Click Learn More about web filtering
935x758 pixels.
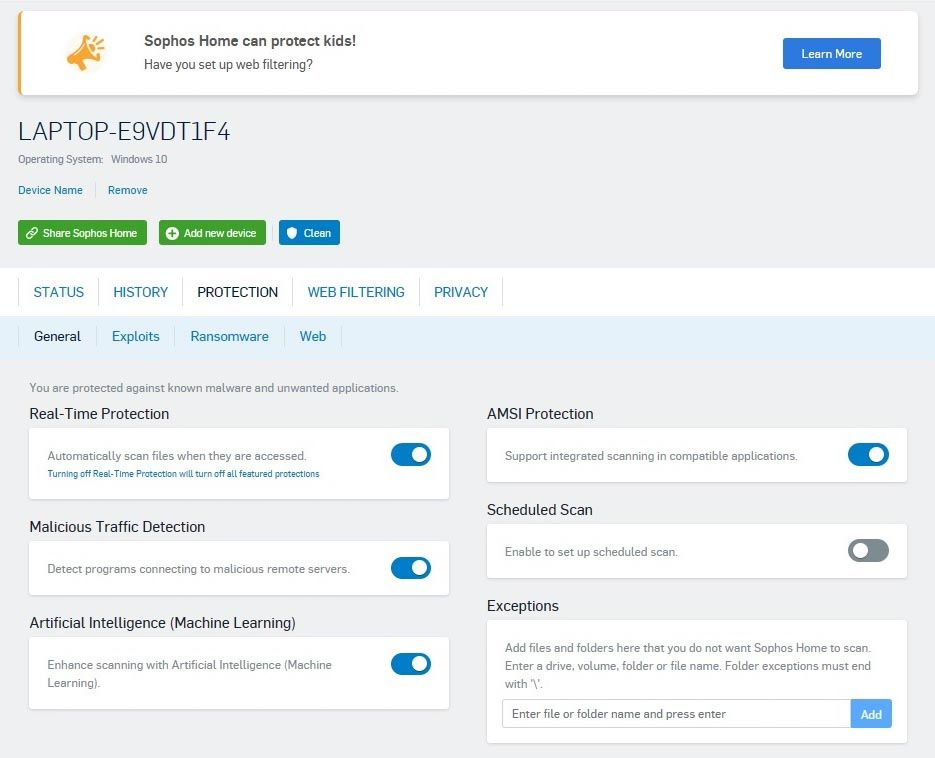[831, 53]
